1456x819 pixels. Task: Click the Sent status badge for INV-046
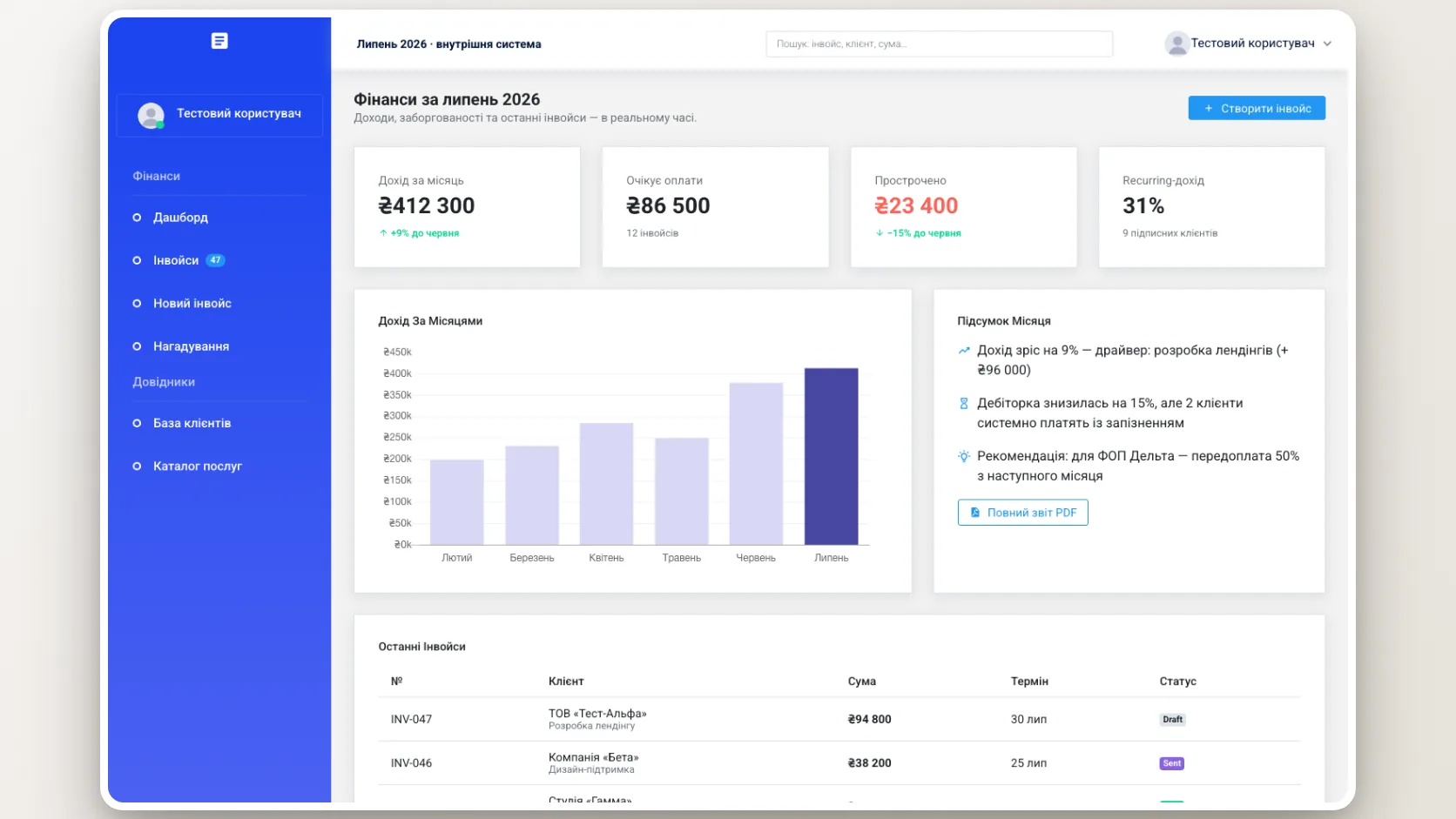[x=1172, y=763]
